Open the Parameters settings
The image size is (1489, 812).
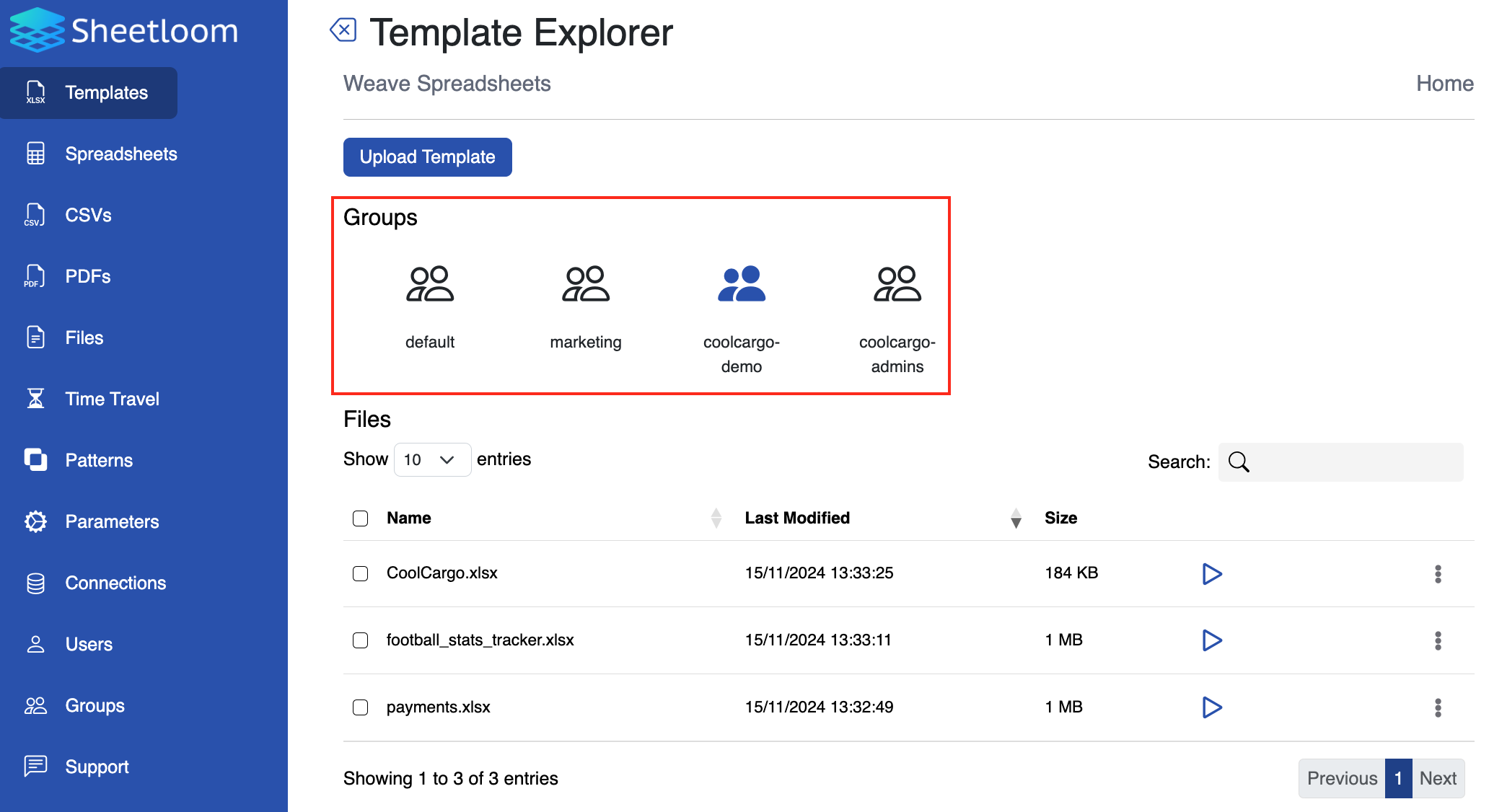[112, 521]
